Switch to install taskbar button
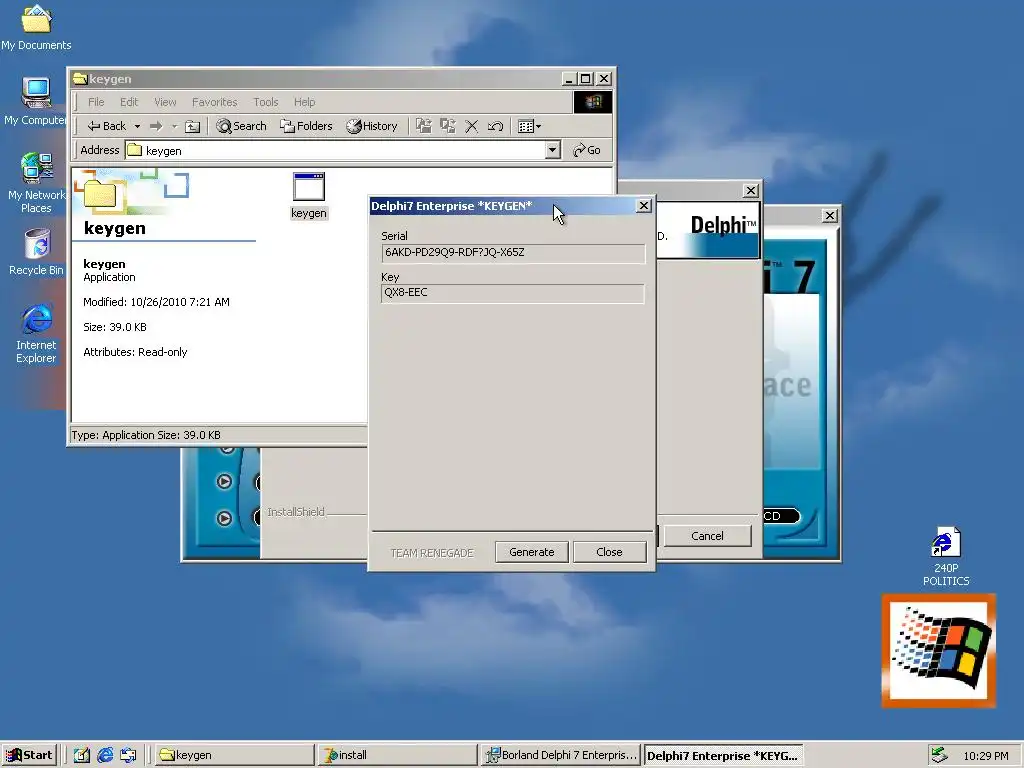Viewport: 1024px width, 768px height. (398, 755)
